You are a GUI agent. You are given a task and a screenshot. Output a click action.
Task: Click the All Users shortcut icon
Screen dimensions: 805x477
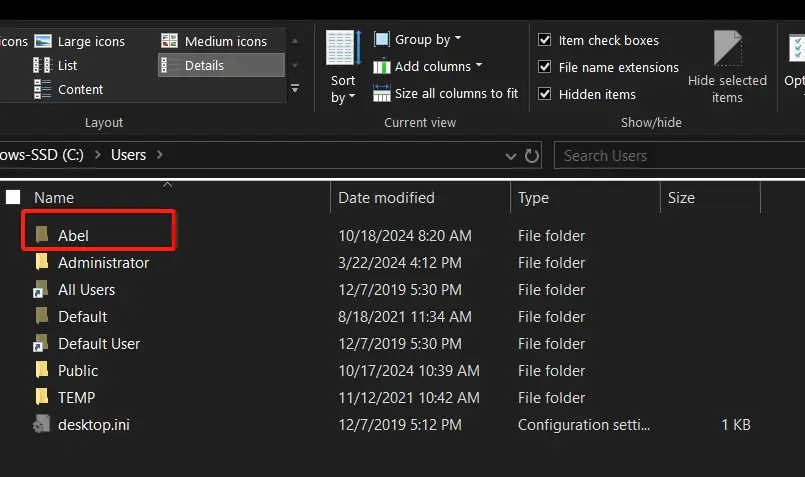pos(42,290)
